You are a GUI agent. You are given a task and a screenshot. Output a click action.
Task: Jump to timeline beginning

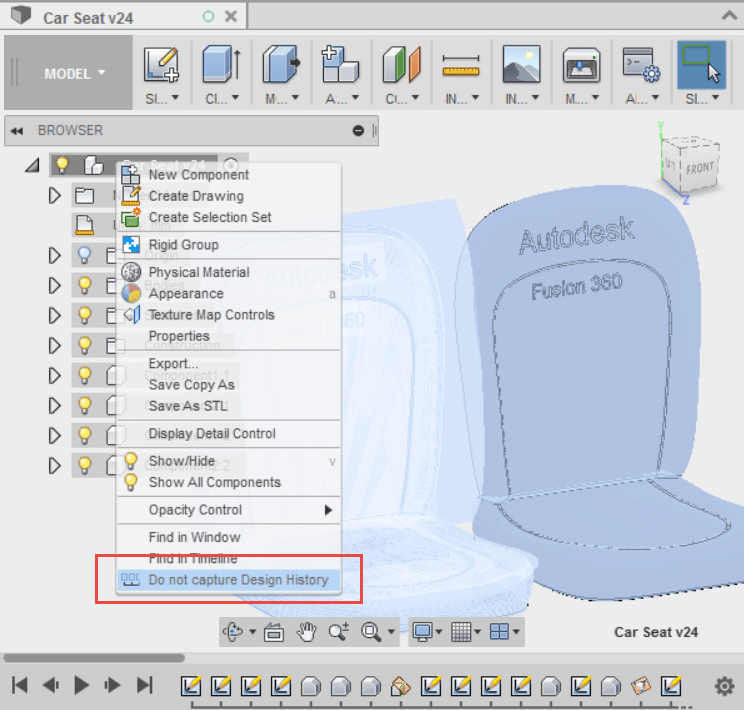19,685
